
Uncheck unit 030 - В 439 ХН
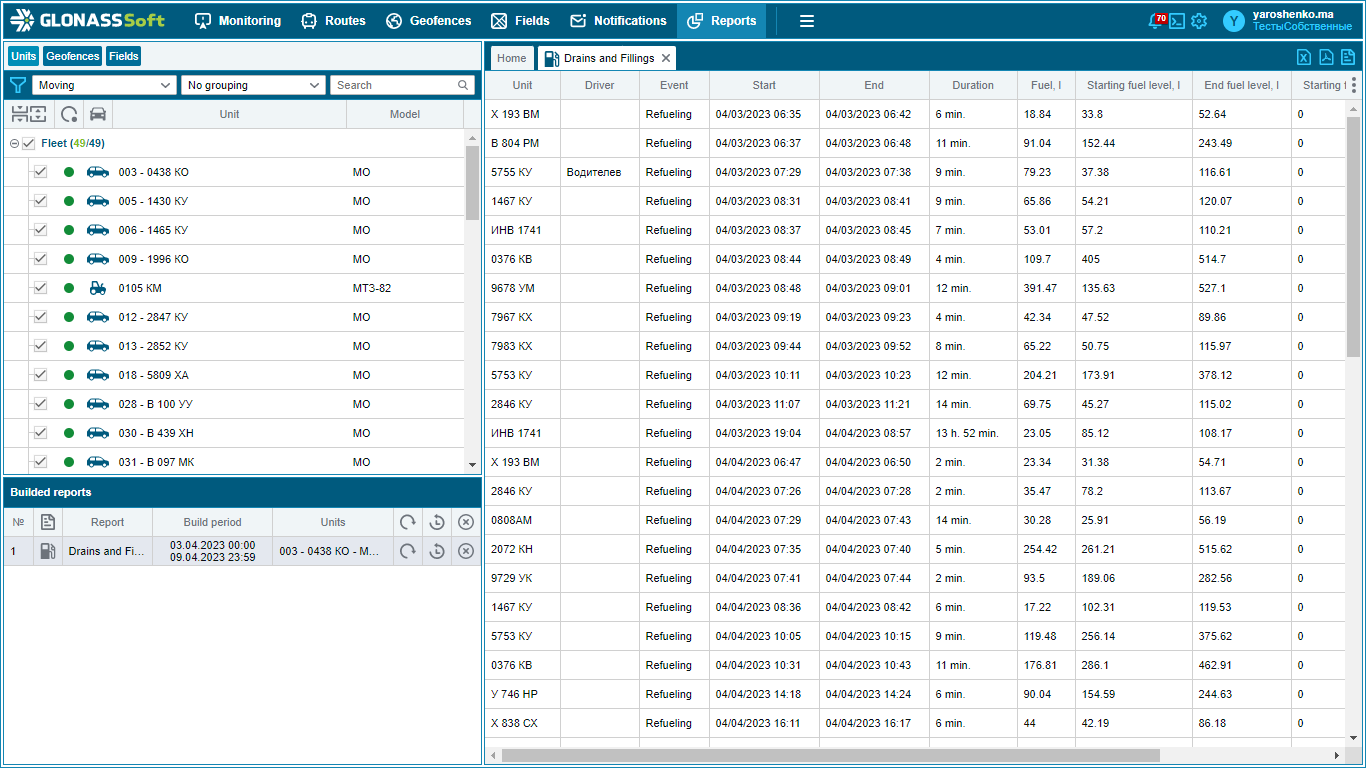40,433
